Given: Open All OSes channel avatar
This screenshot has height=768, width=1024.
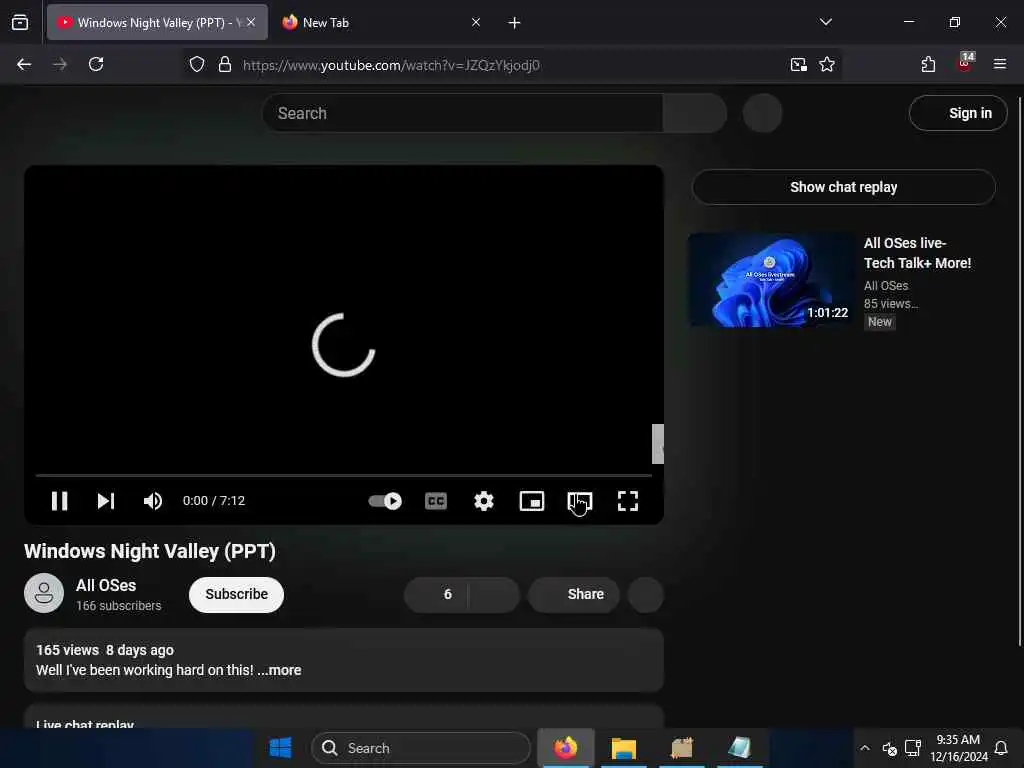Looking at the screenshot, I should [x=44, y=593].
